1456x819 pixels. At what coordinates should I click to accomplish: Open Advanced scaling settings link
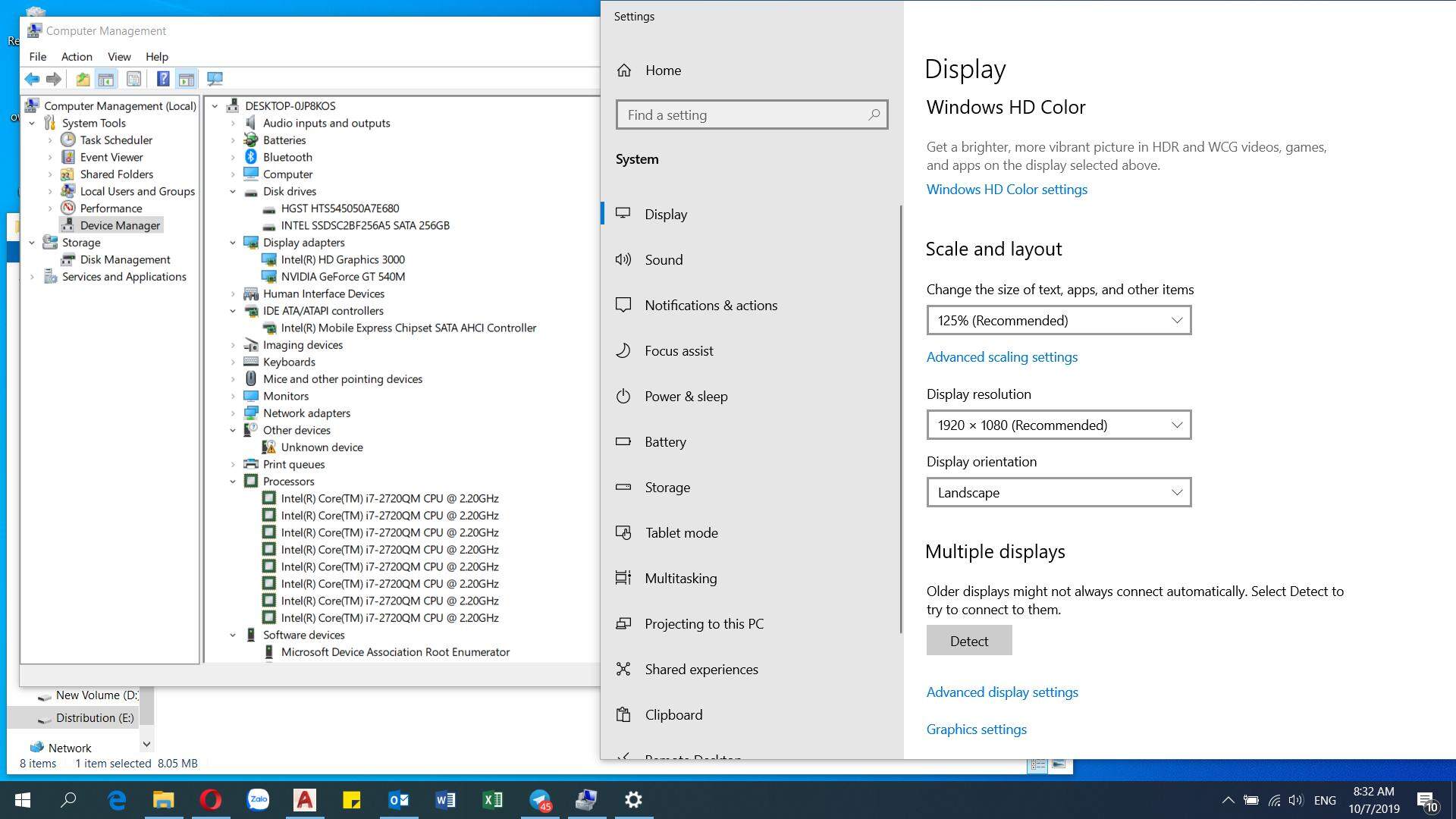(1001, 357)
